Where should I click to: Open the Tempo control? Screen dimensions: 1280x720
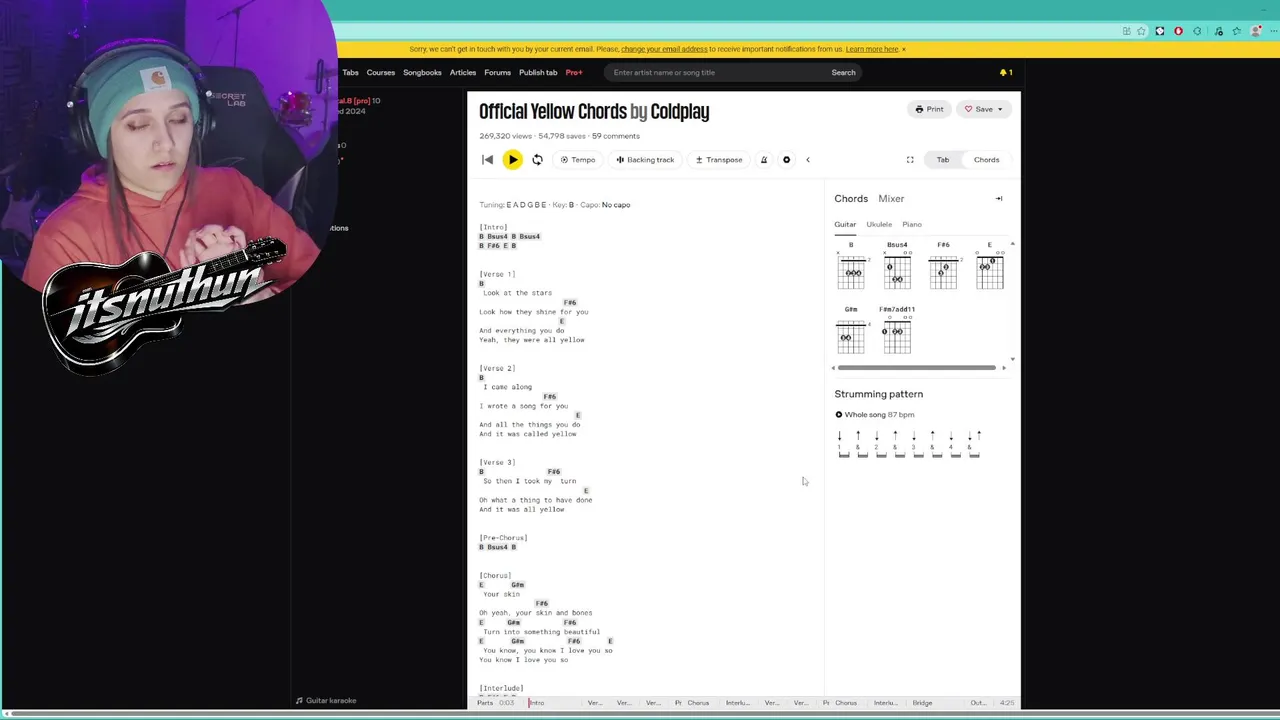(578, 160)
